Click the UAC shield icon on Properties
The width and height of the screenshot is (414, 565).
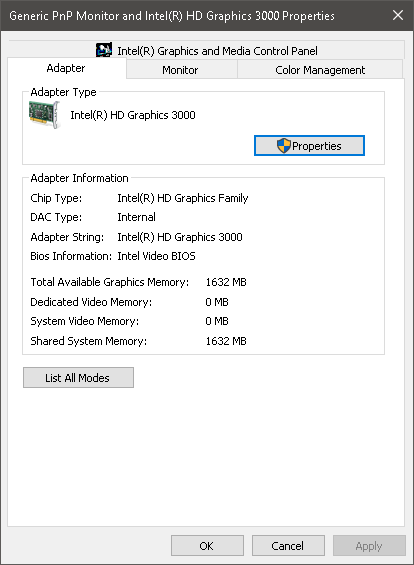(x=284, y=146)
